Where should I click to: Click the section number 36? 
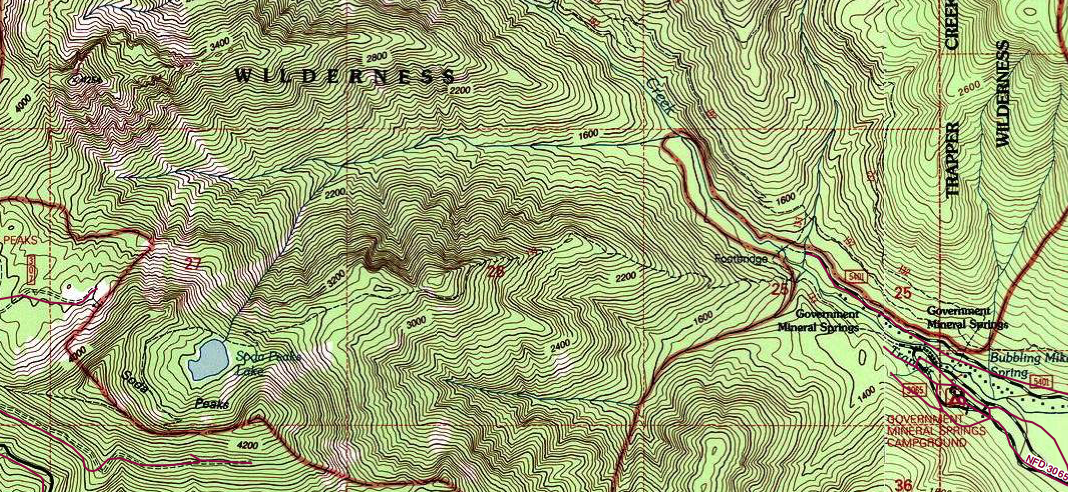pyautogui.click(x=903, y=484)
